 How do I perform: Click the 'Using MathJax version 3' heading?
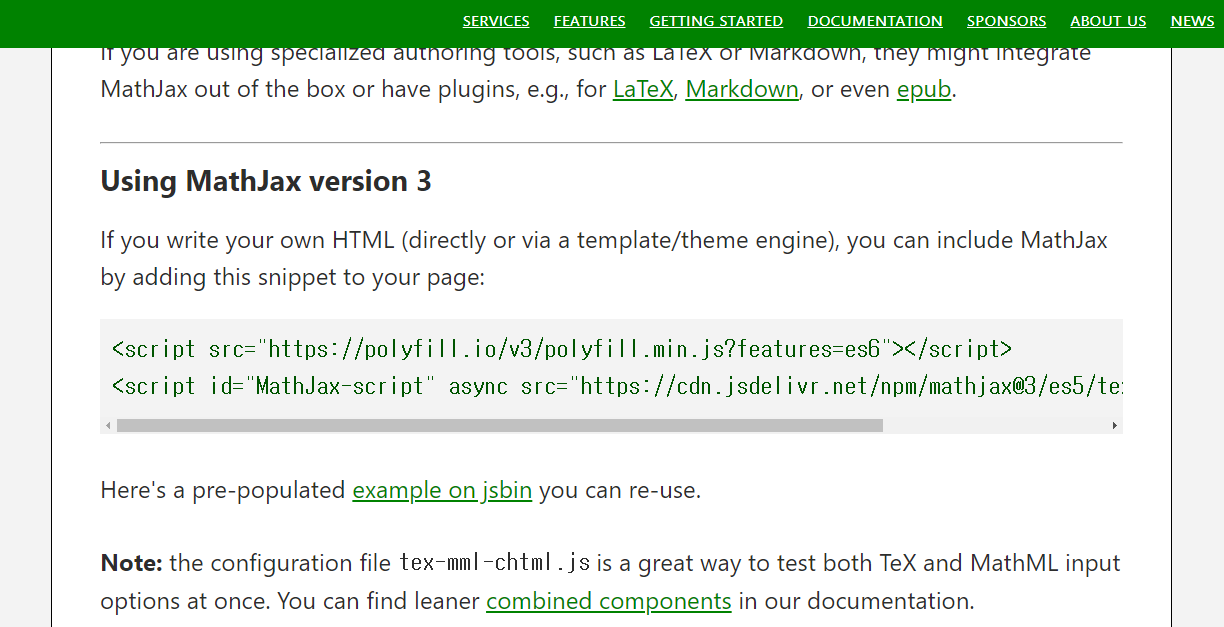pyautogui.click(x=266, y=181)
